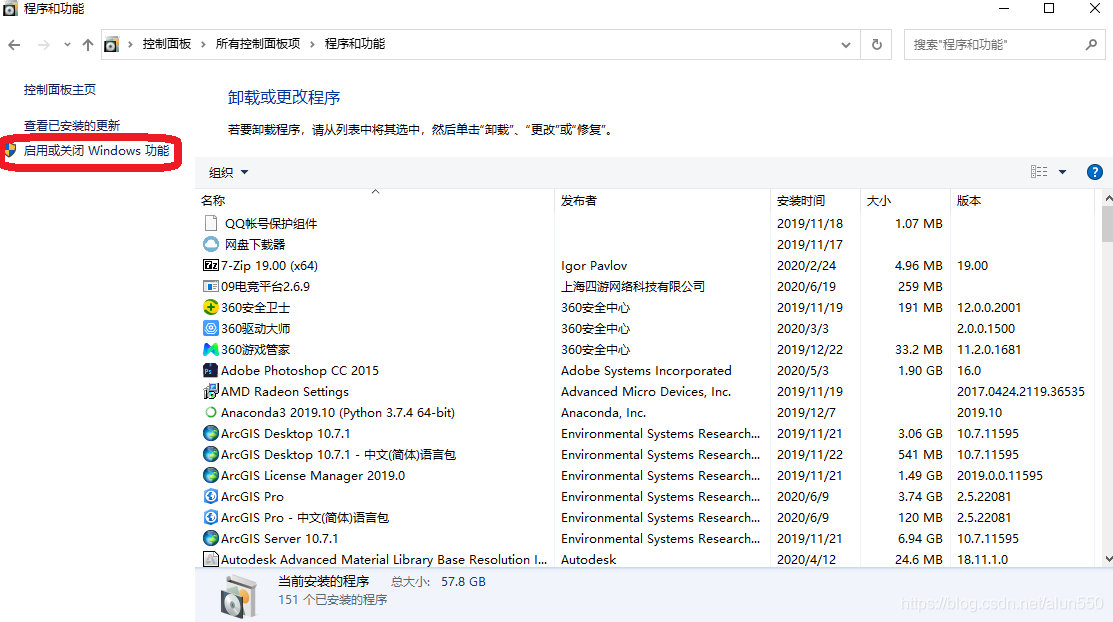Image resolution: width=1113 pixels, height=622 pixels.
Task: Select 360安全卫士 program name
Action: [256, 307]
